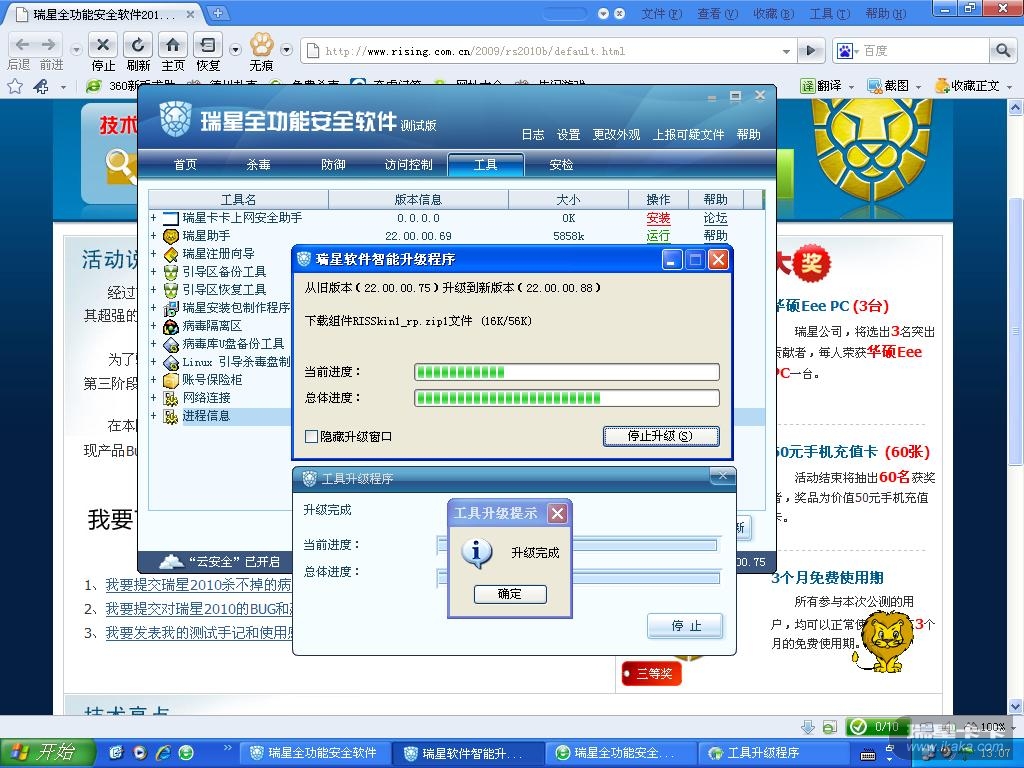Click the paw traceless browsing icon
This screenshot has width=1024, height=768.
pos(261,44)
